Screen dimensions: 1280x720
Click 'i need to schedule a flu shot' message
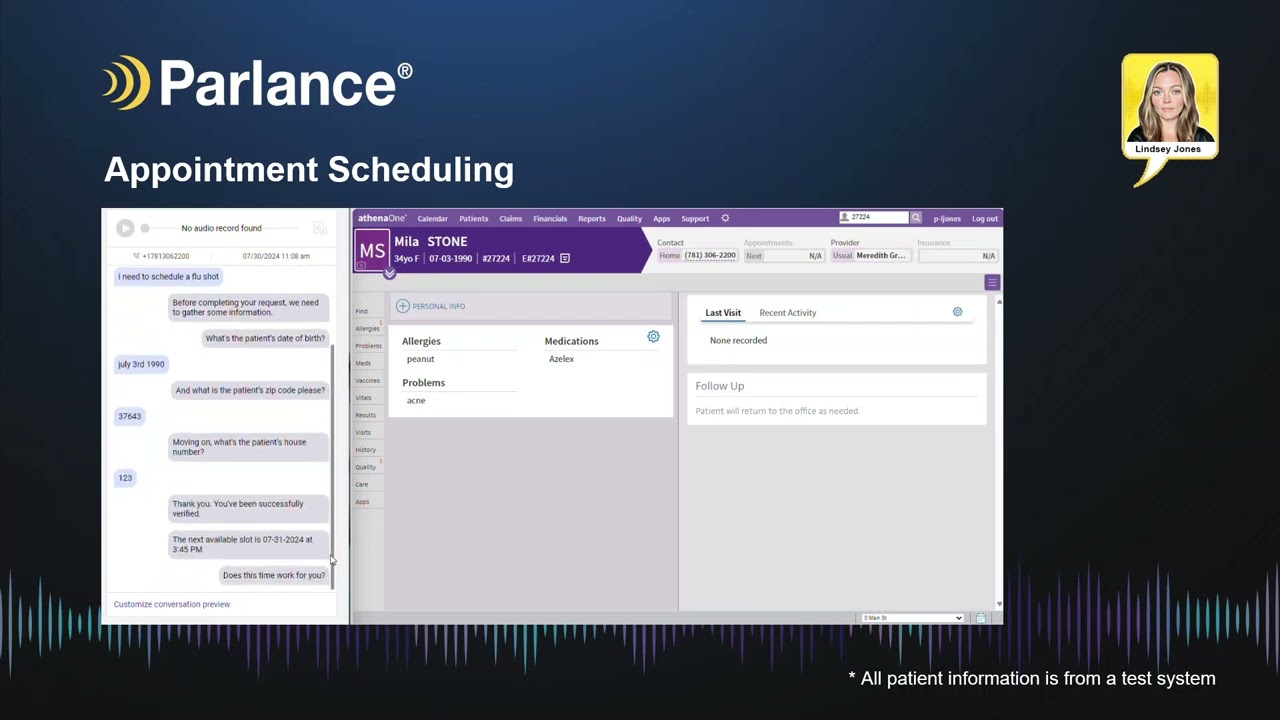tap(168, 276)
